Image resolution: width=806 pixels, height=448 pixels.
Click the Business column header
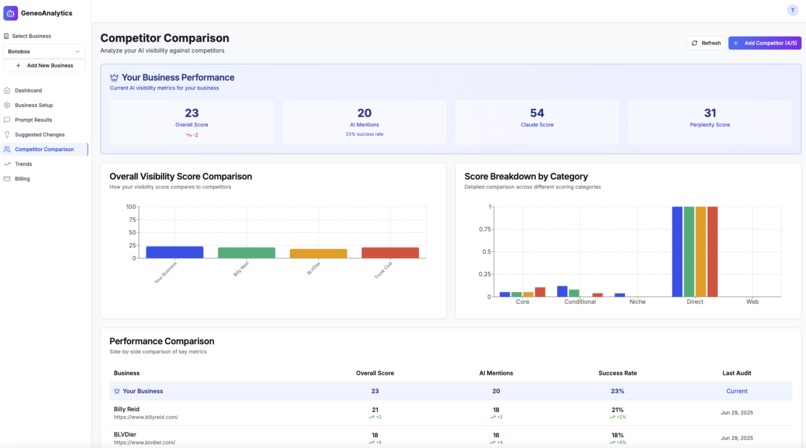click(126, 373)
